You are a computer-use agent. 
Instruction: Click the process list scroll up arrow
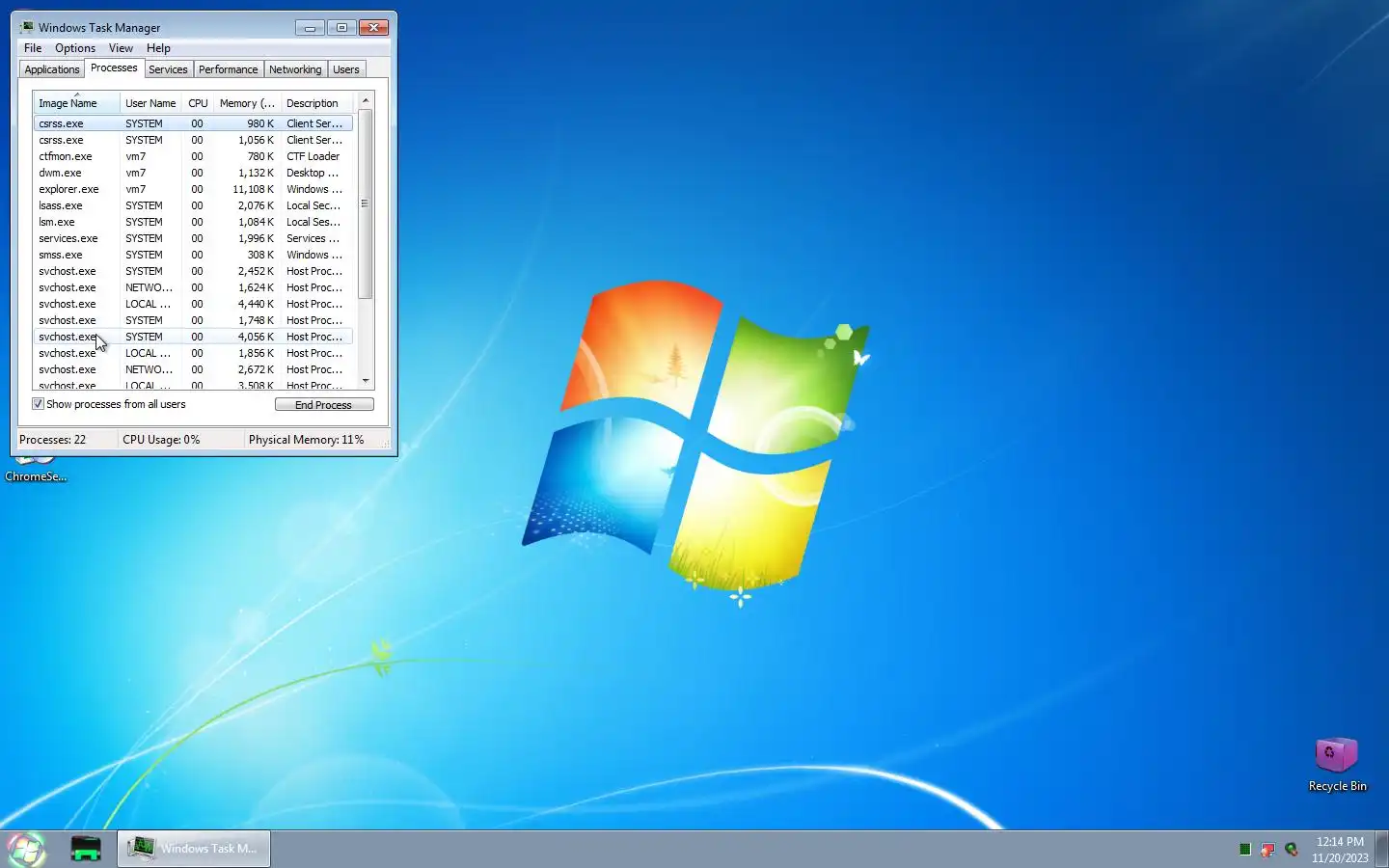pos(365,100)
